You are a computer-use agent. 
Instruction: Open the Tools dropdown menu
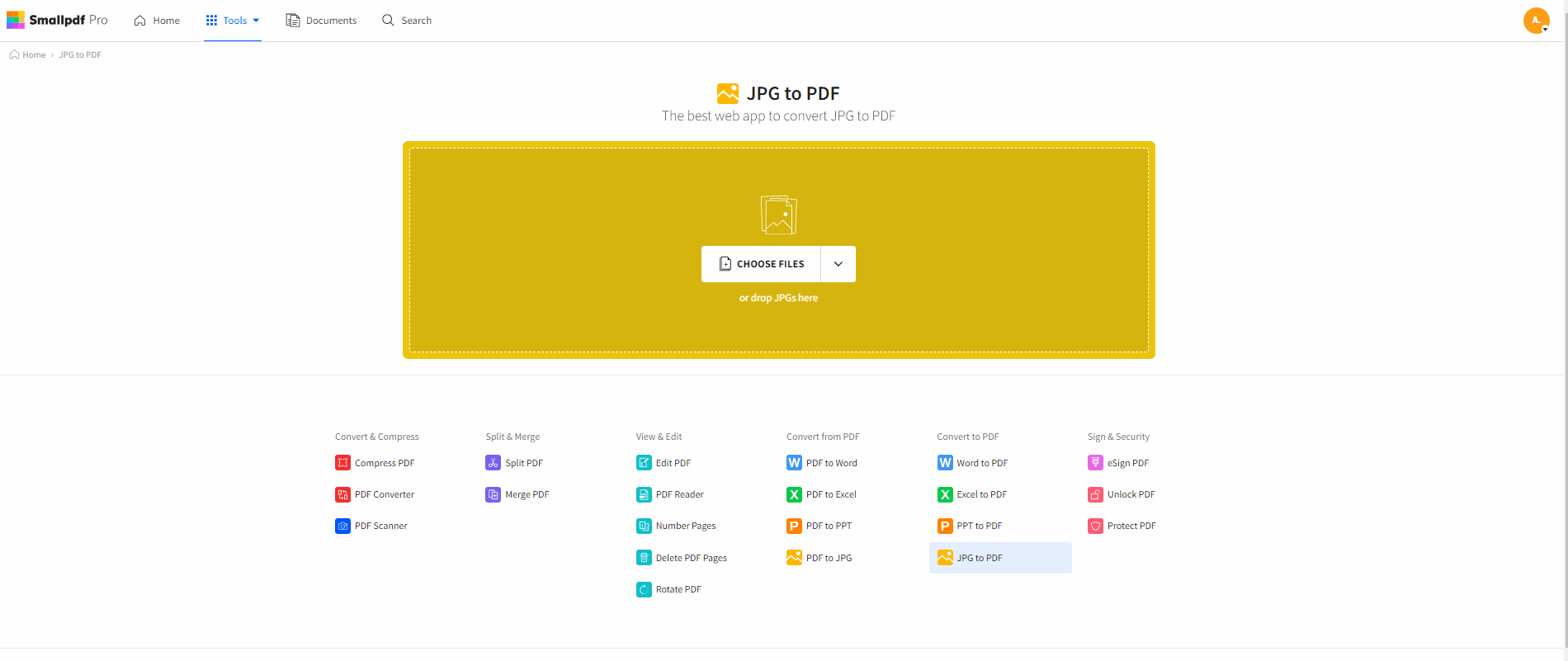(233, 20)
